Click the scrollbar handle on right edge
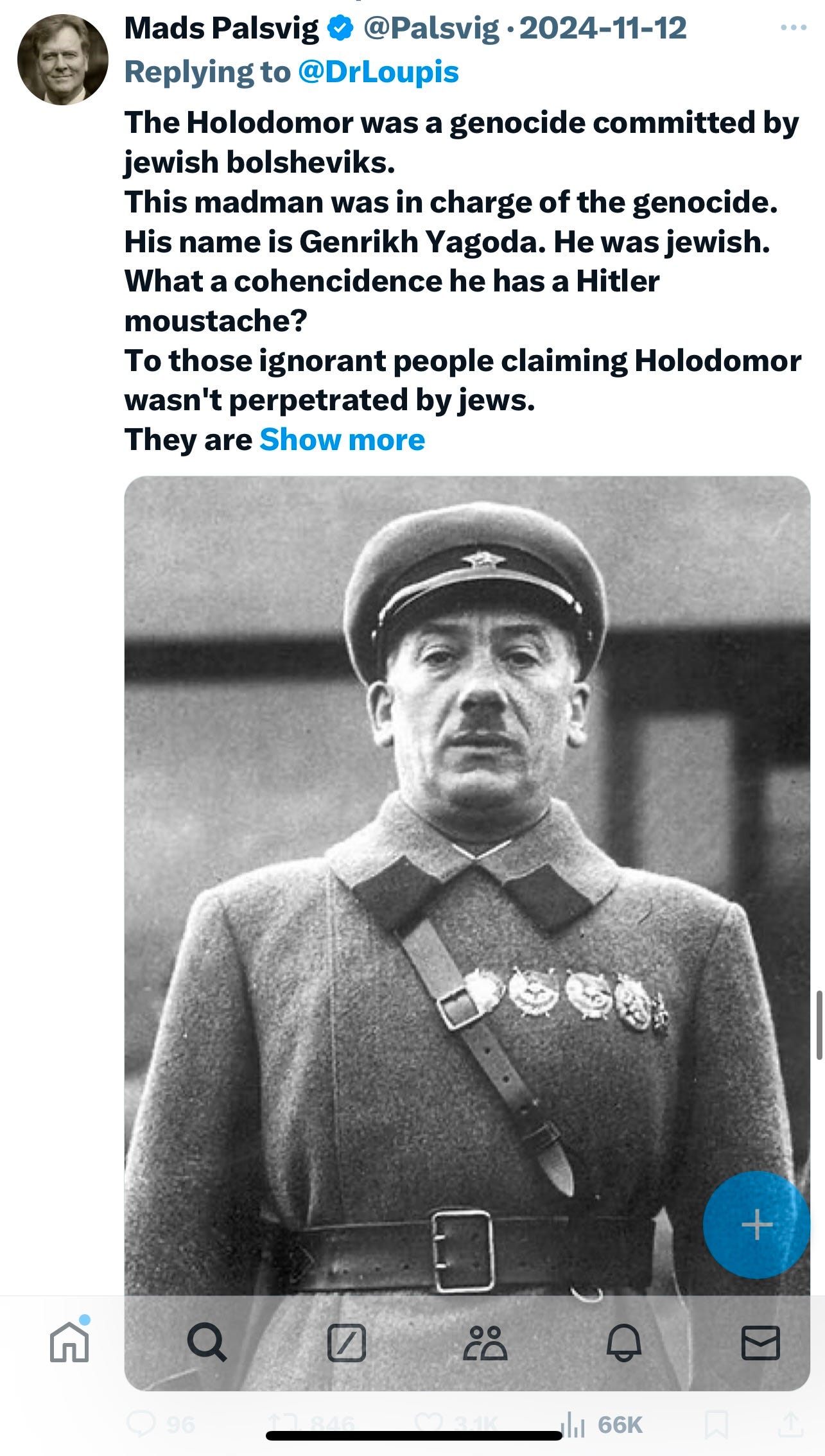 (820, 1025)
